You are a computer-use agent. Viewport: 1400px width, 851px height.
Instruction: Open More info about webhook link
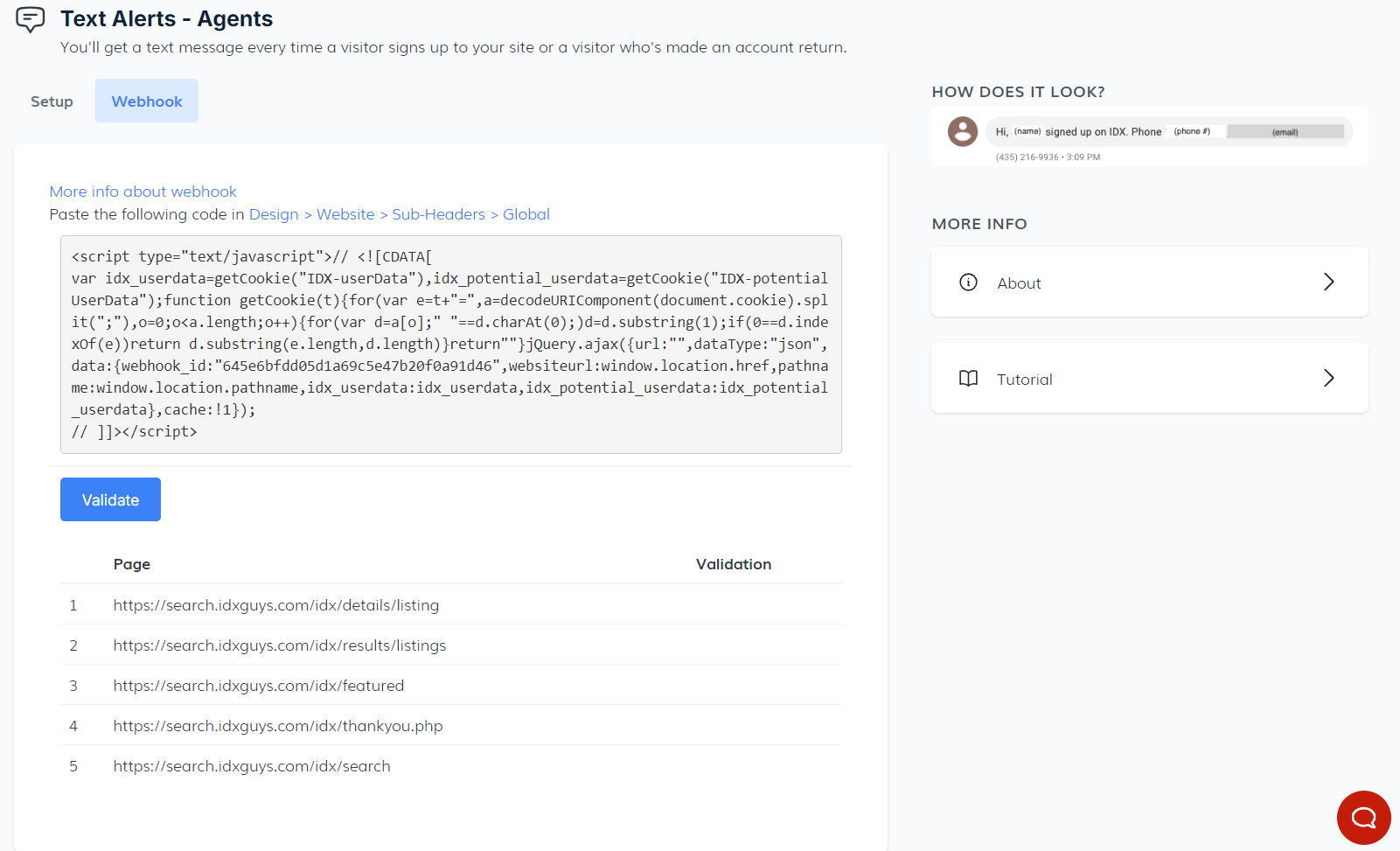click(143, 192)
